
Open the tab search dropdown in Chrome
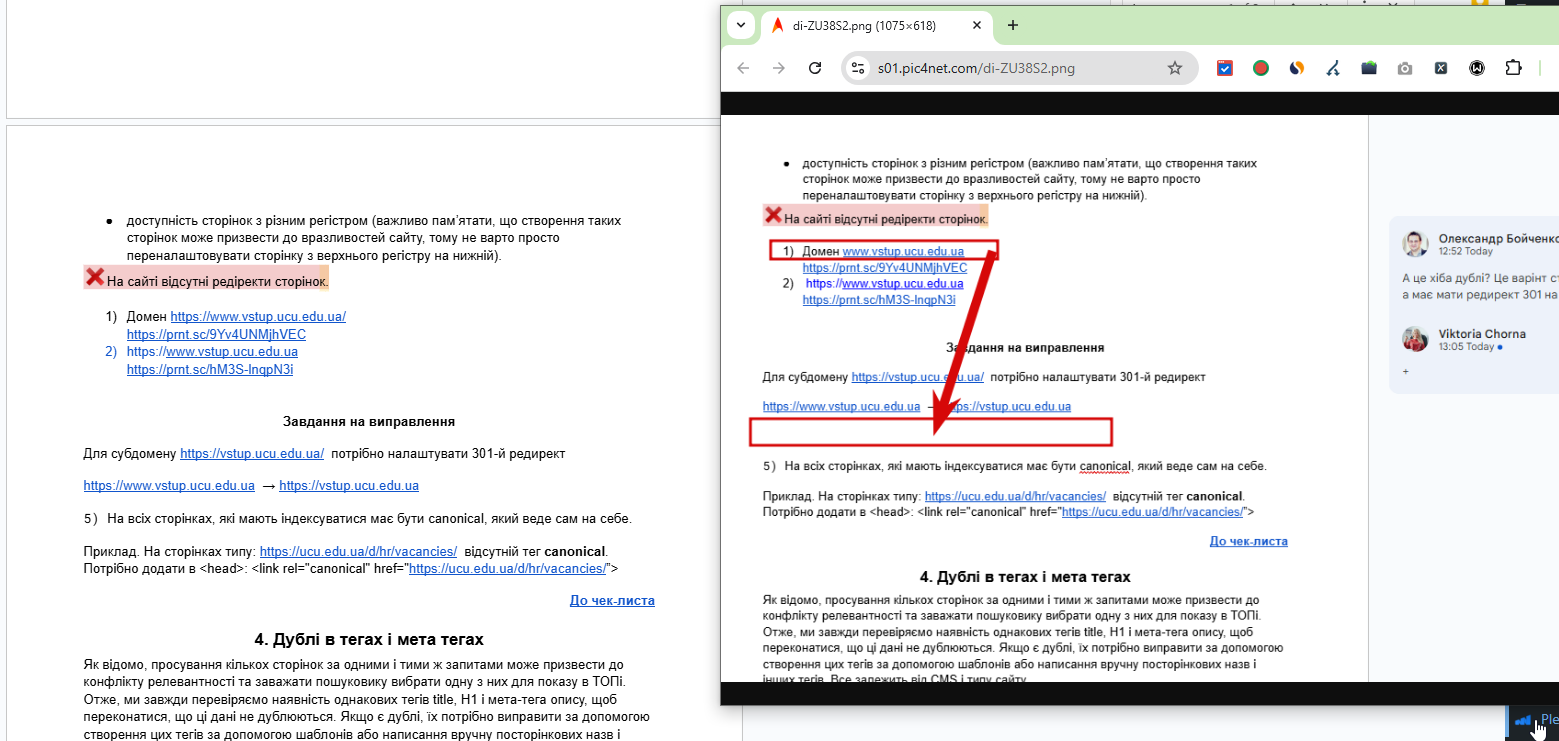coord(741,25)
